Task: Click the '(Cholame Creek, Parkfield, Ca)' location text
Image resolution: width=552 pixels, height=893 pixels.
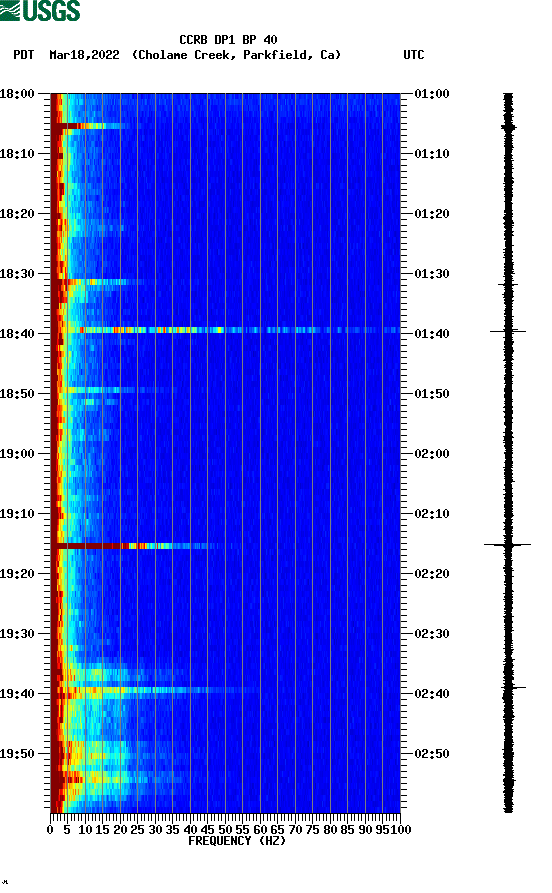Action: (236, 55)
